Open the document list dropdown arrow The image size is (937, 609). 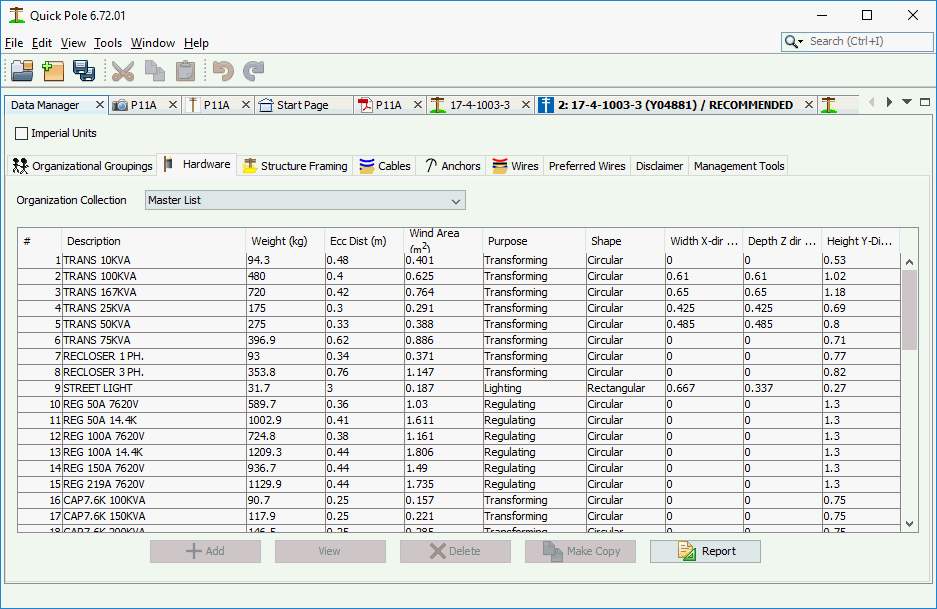point(907,102)
